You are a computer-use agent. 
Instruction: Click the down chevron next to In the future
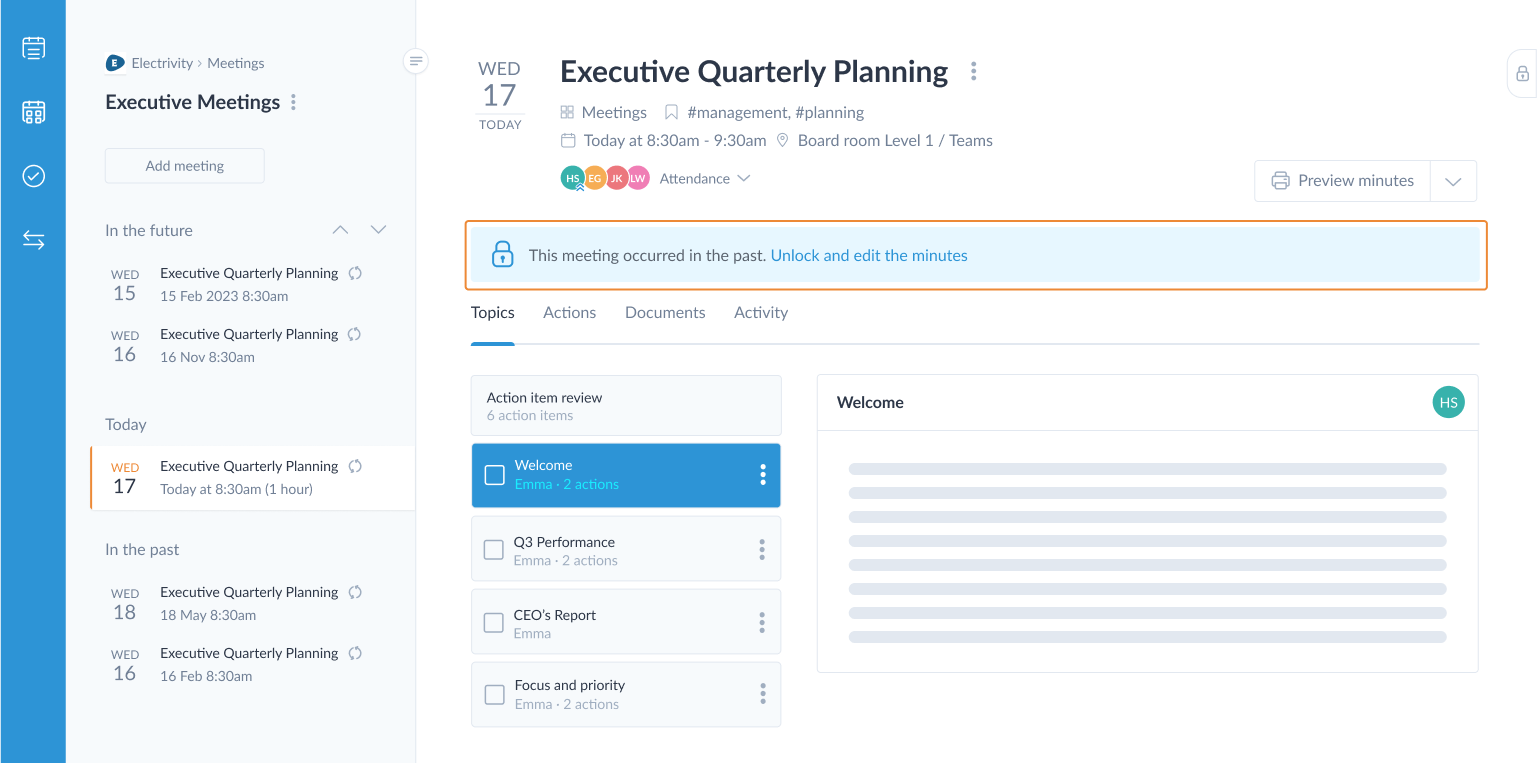coord(378,230)
